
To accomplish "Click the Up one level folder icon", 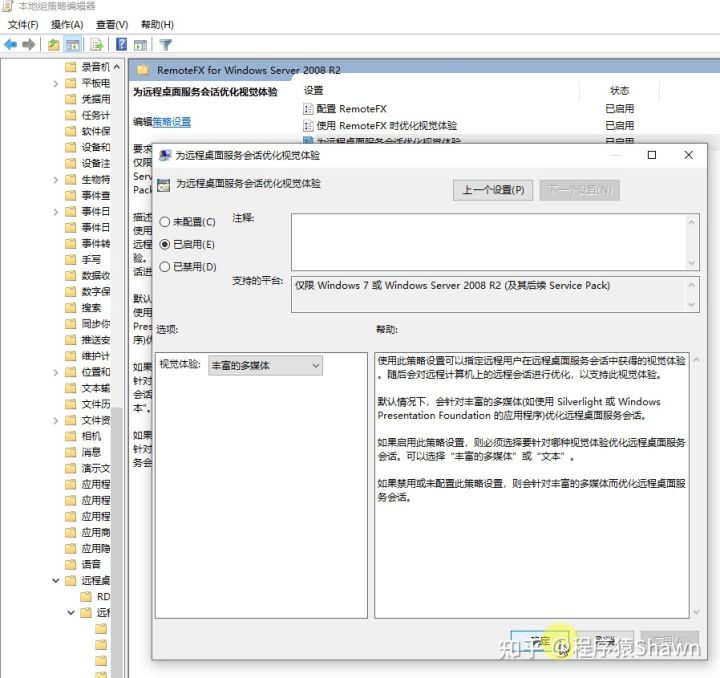I will pyautogui.click(x=54, y=45).
